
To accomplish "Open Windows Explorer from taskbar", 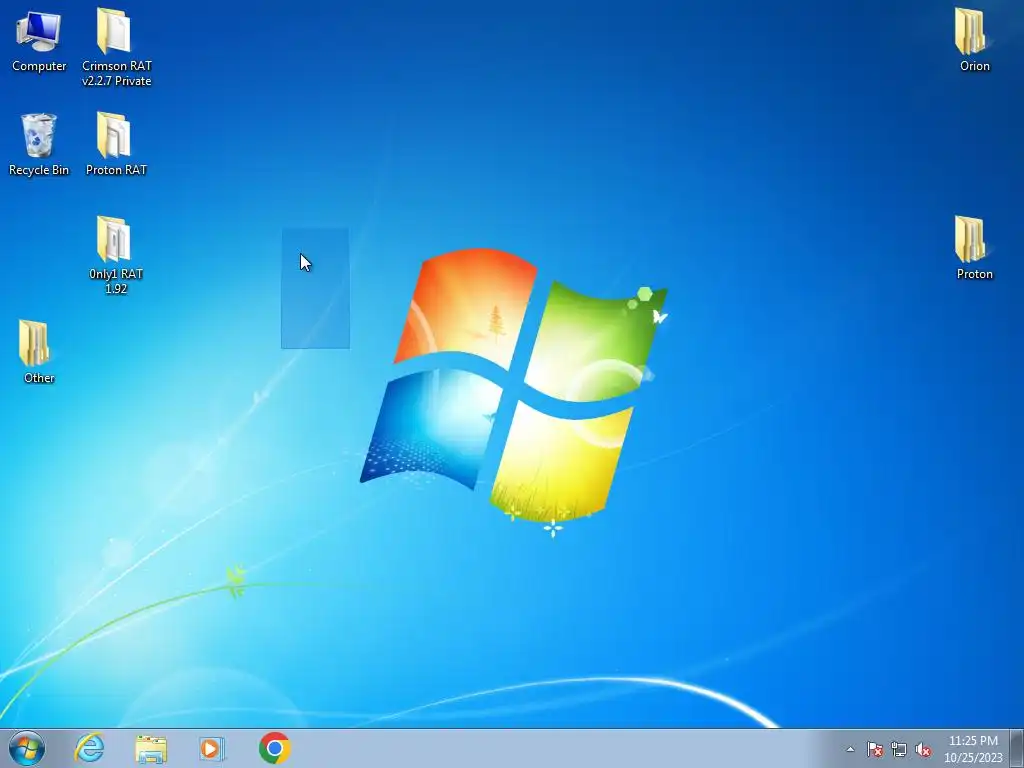I will 151,749.
